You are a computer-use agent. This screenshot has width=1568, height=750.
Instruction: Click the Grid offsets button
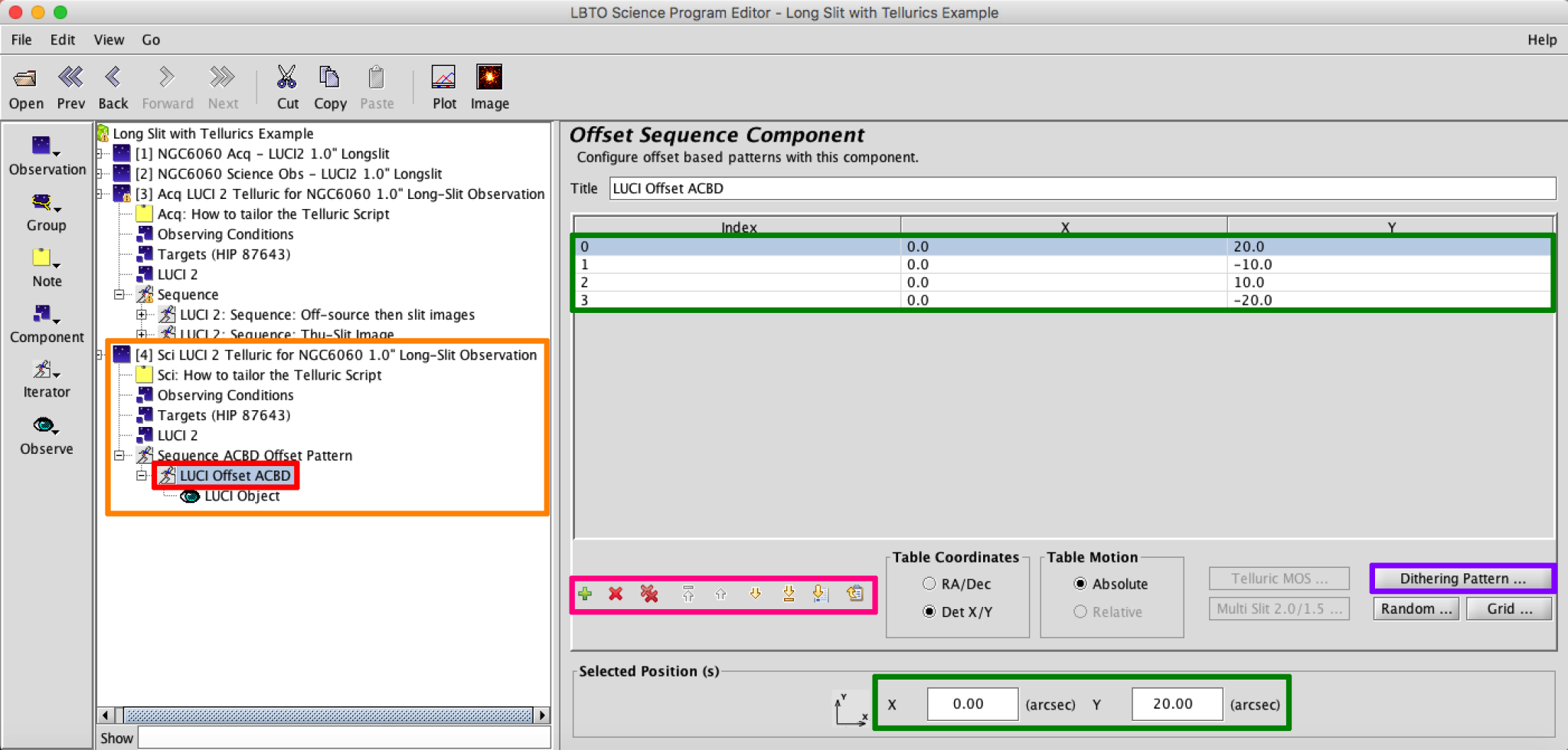click(x=1509, y=608)
